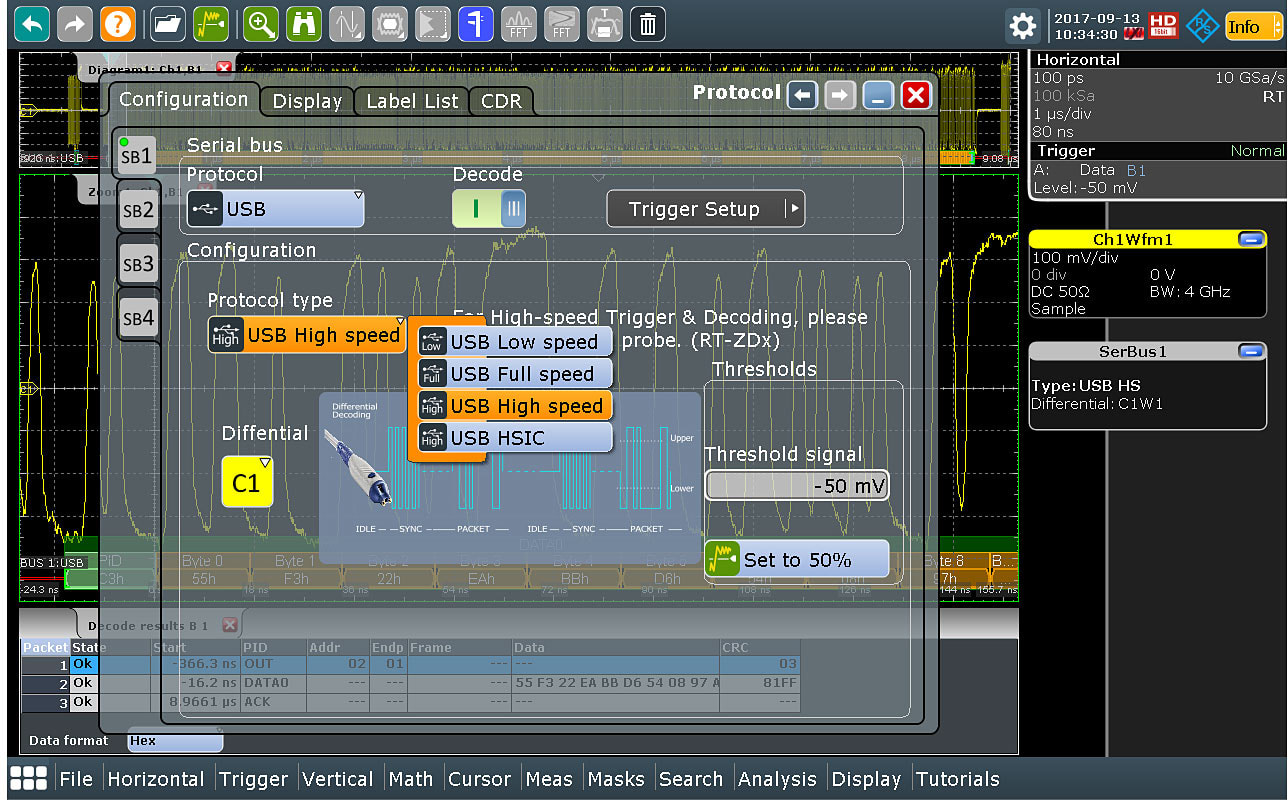Open the Masks menu
Screen dimensions: 1288x800
(x=616, y=779)
